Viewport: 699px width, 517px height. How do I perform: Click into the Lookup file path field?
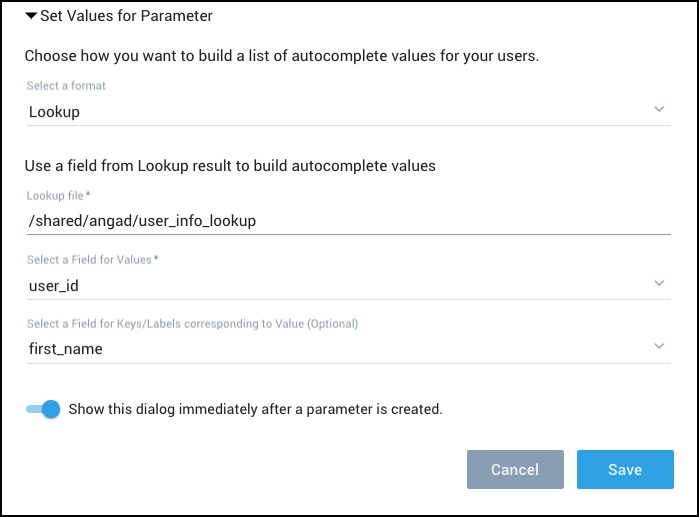click(348, 220)
